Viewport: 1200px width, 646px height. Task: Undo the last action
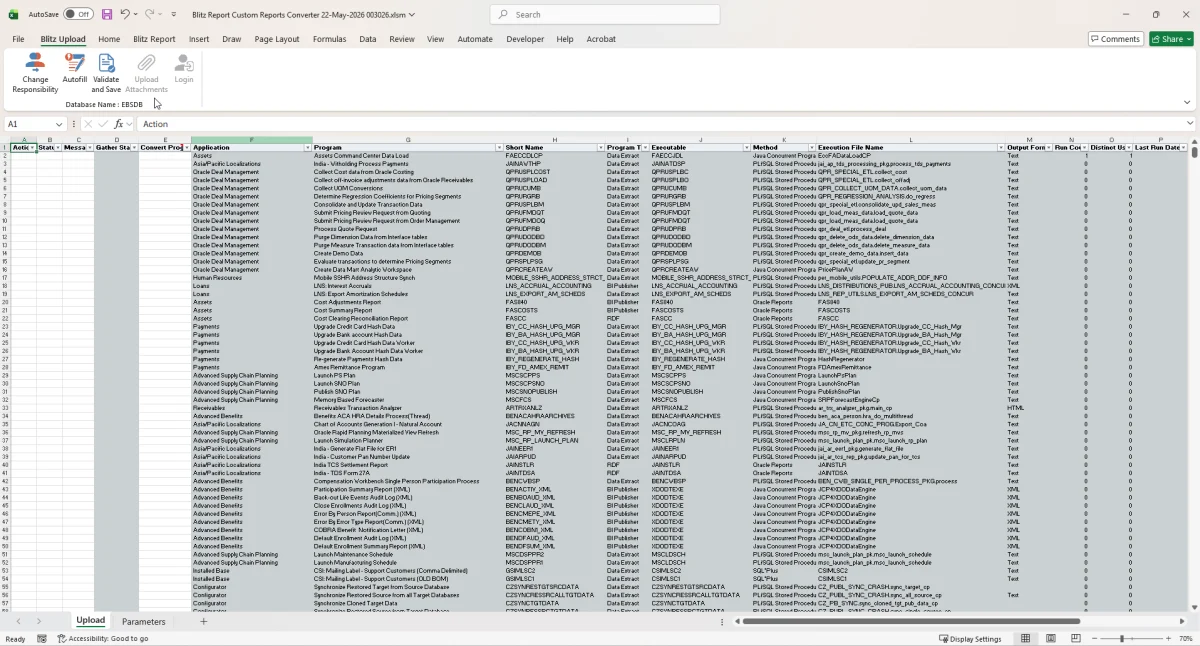tap(125, 15)
